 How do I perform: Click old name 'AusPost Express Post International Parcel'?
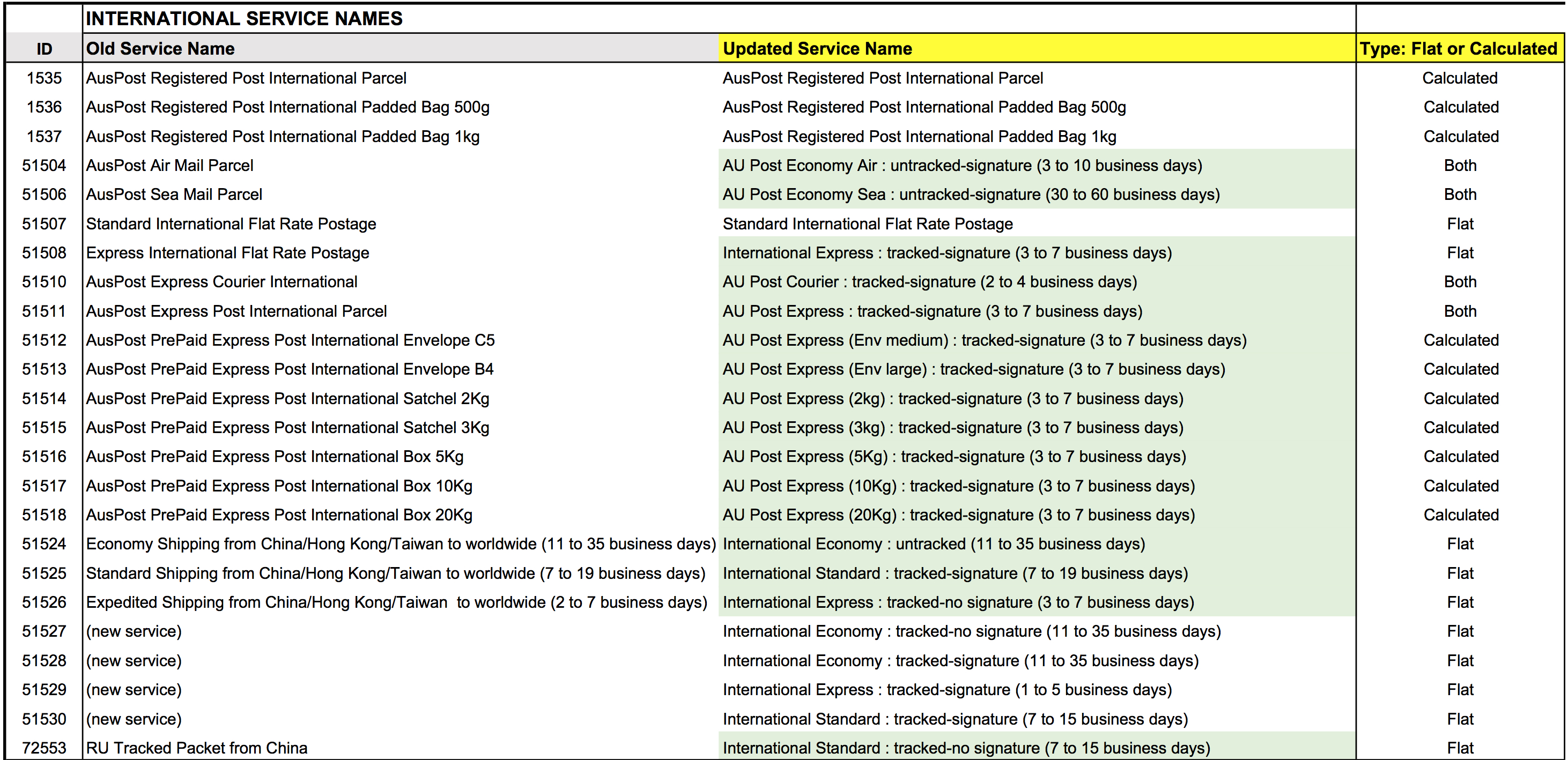coord(236,311)
